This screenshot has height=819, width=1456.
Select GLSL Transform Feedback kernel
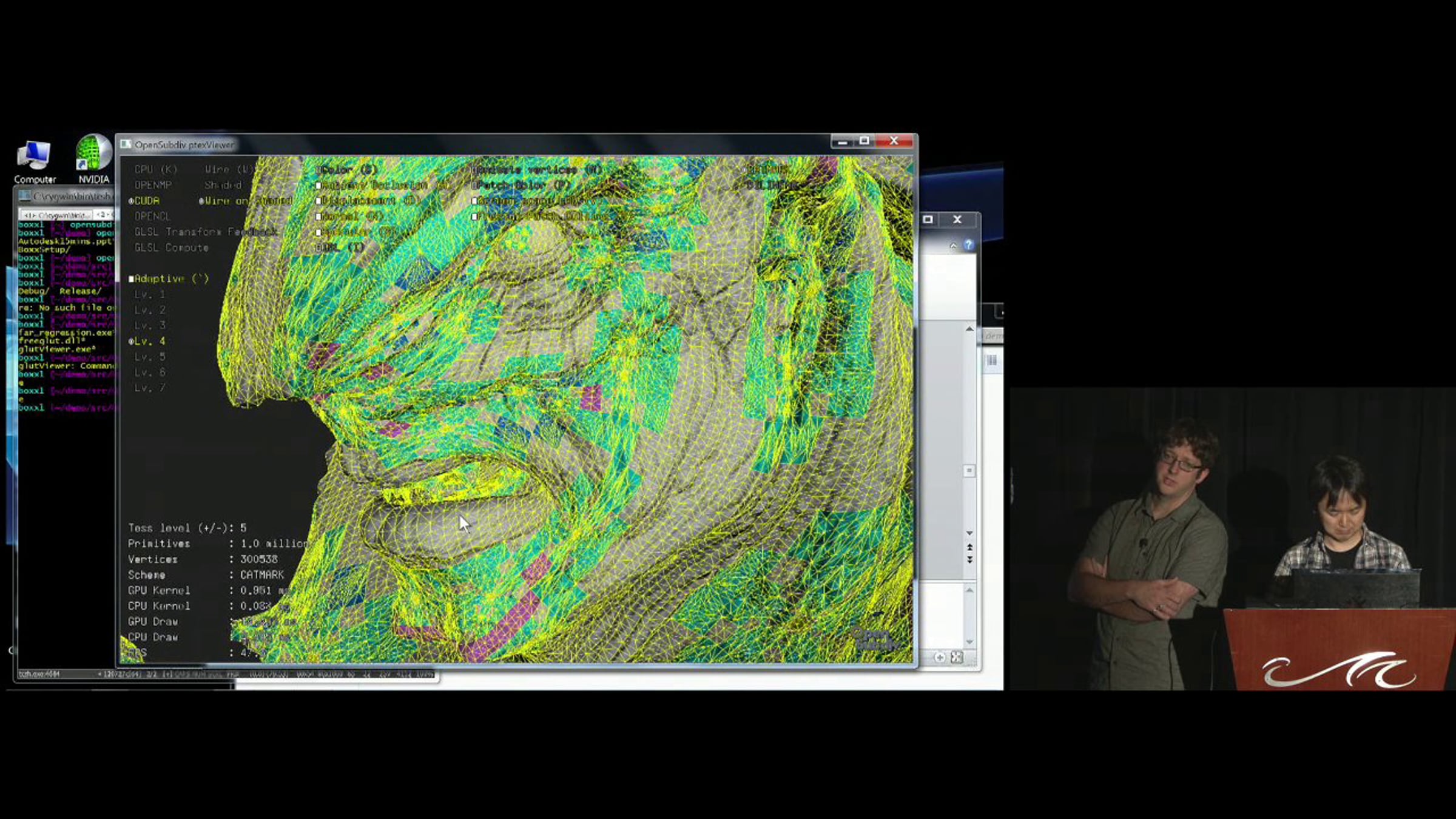(x=205, y=232)
